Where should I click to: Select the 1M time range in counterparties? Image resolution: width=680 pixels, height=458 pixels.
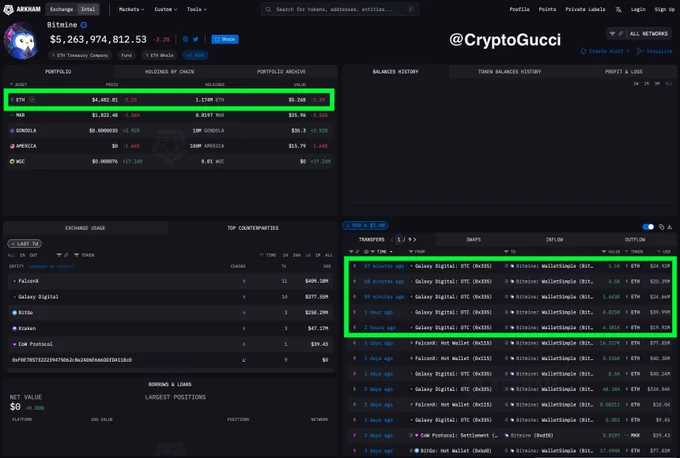pos(318,255)
